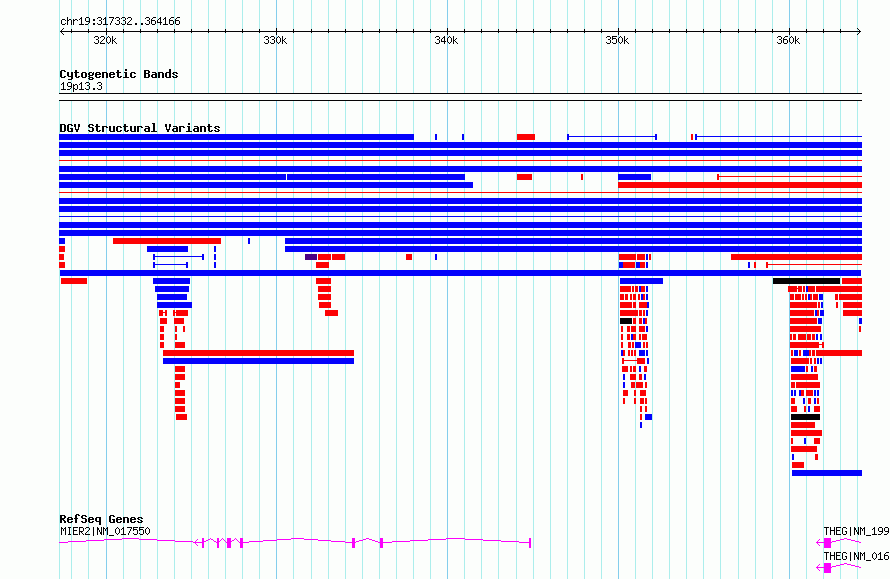Click the left arrowhead of the scale ruler
890x579 pixels.
pos(62,31)
